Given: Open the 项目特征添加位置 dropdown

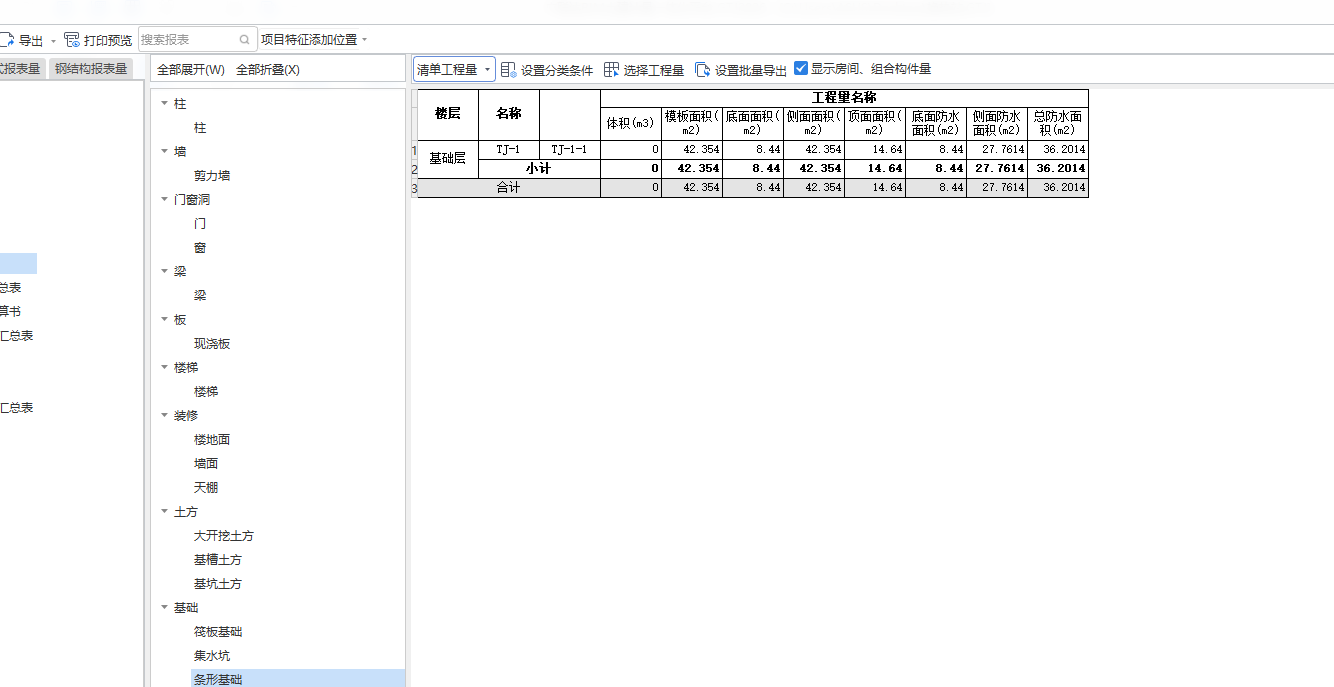Looking at the screenshot, I should (314, 40).
